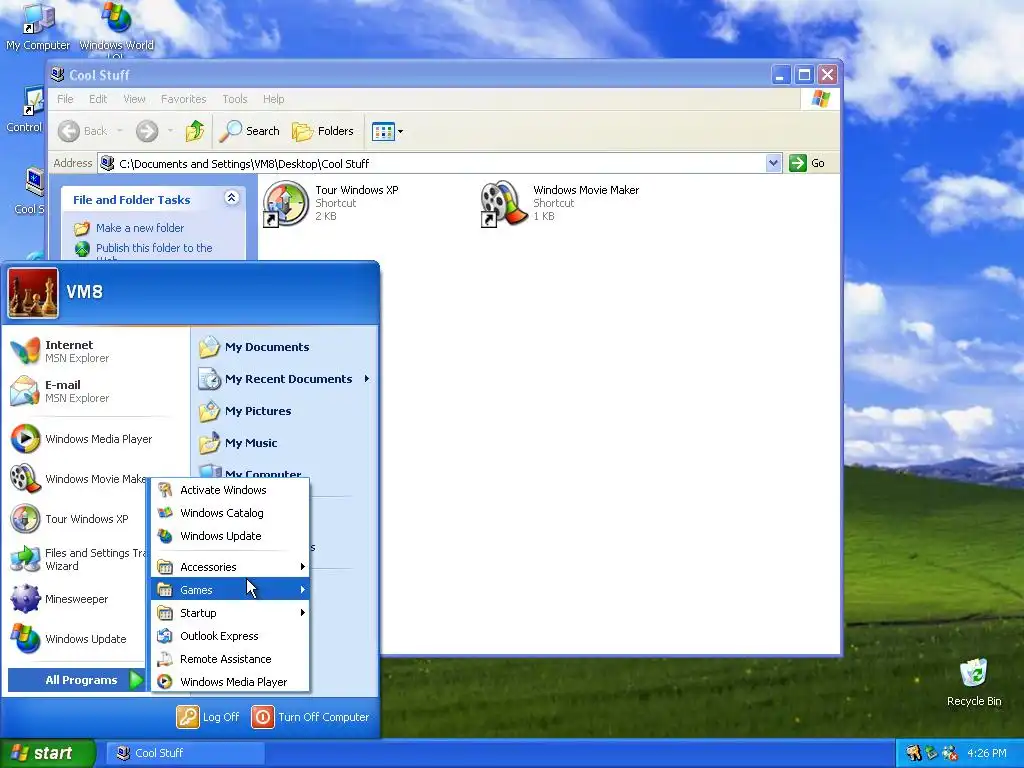Launch Minesweeper from Start menu
Image resolution: width=1024 pixels, height=768 pixels.
[x=78, y=599]
